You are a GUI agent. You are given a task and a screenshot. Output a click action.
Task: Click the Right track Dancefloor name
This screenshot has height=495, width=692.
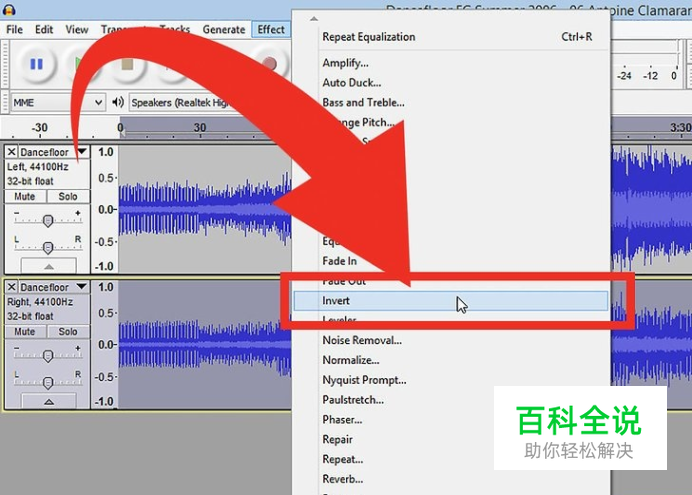(x=45, y=287)
